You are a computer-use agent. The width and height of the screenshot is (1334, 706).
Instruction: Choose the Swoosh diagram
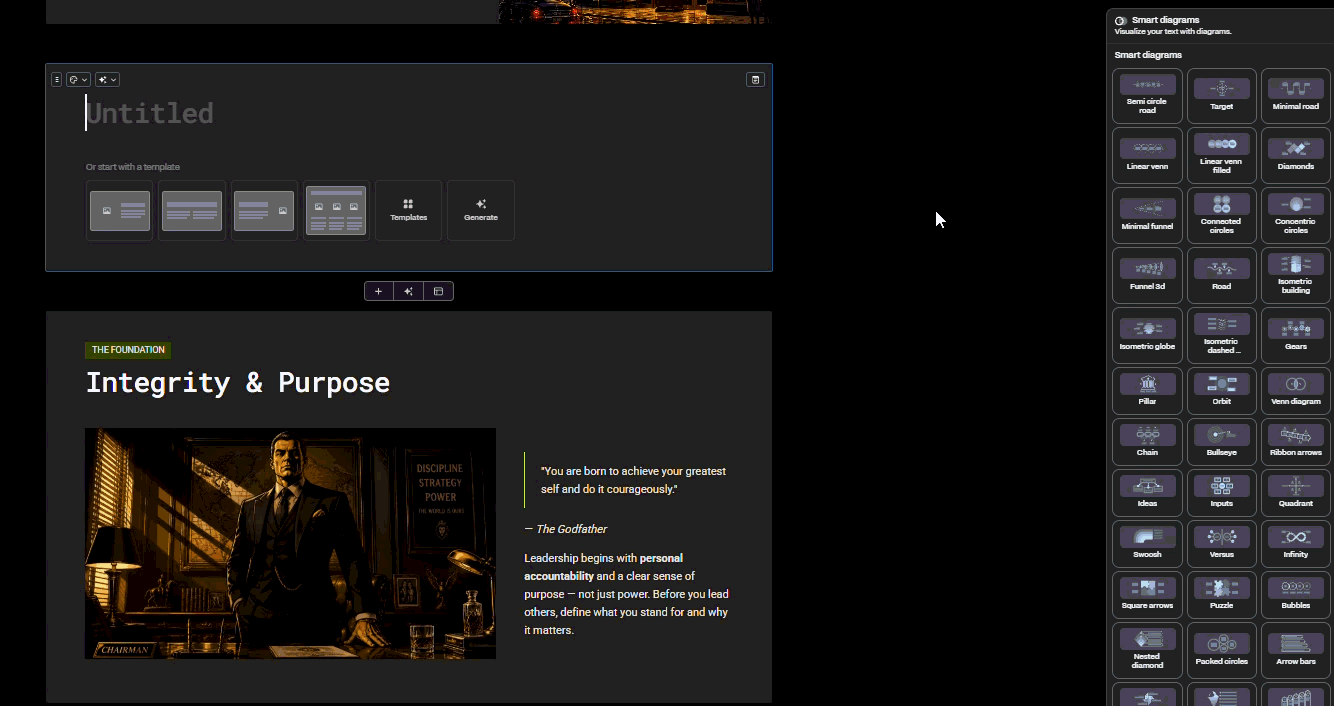[x=1147, y=543]
